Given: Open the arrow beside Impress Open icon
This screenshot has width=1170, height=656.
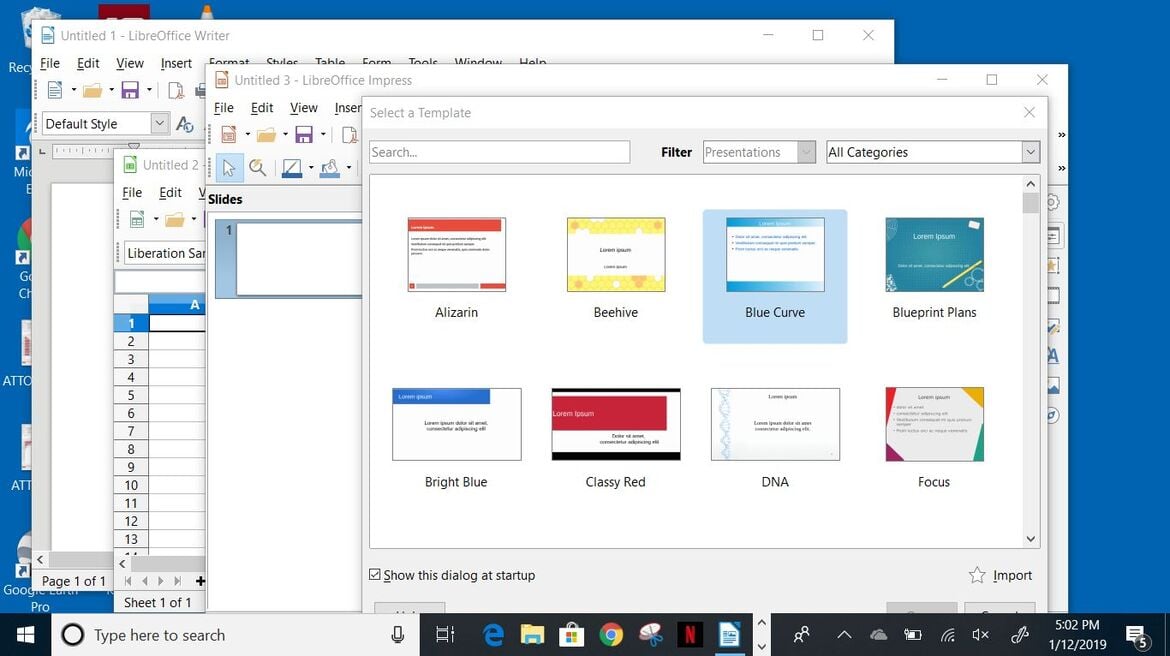Looking at the screenshot, I should click(x=285, y=134).
